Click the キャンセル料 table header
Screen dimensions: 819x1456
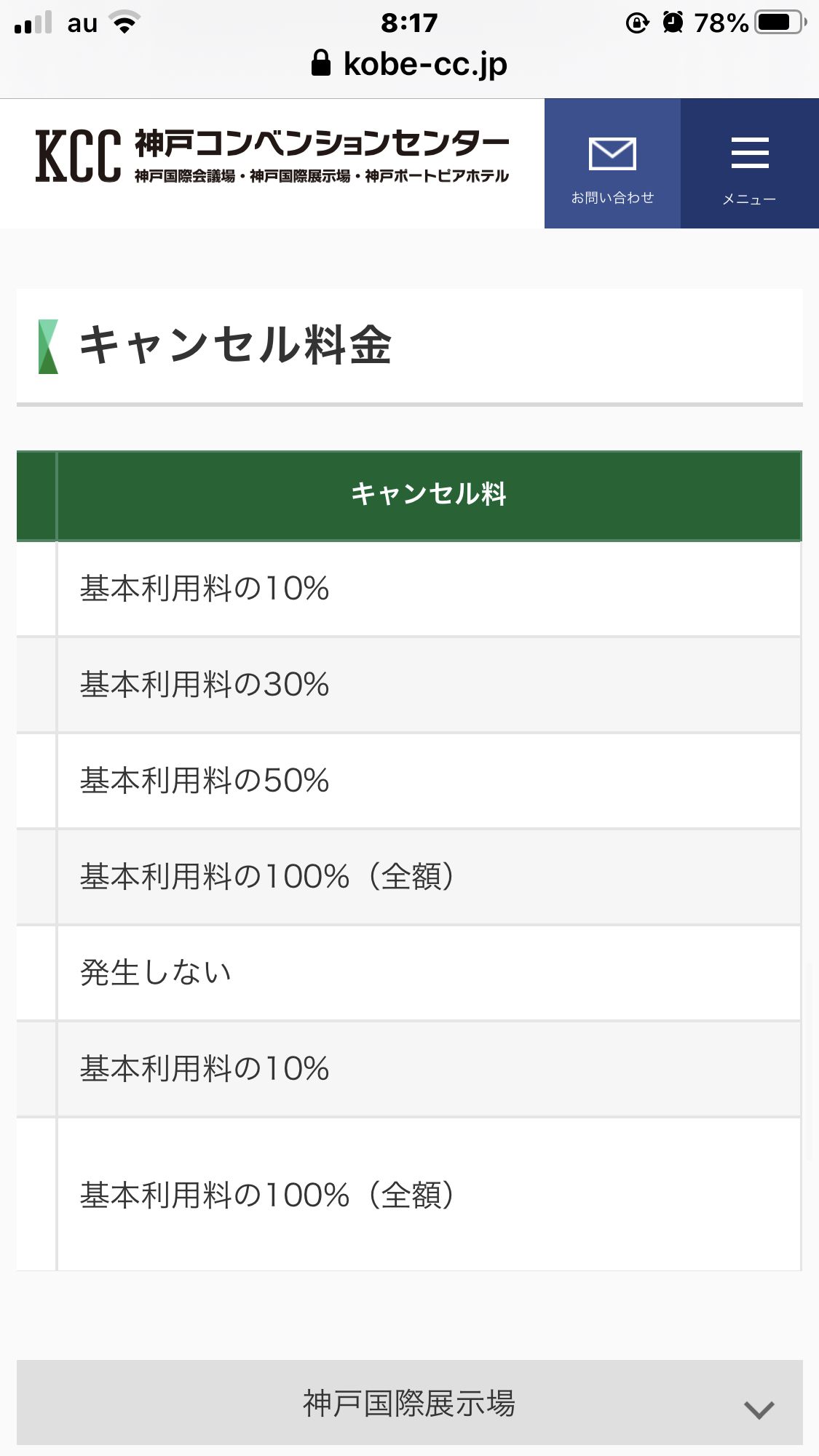(429, 495)
